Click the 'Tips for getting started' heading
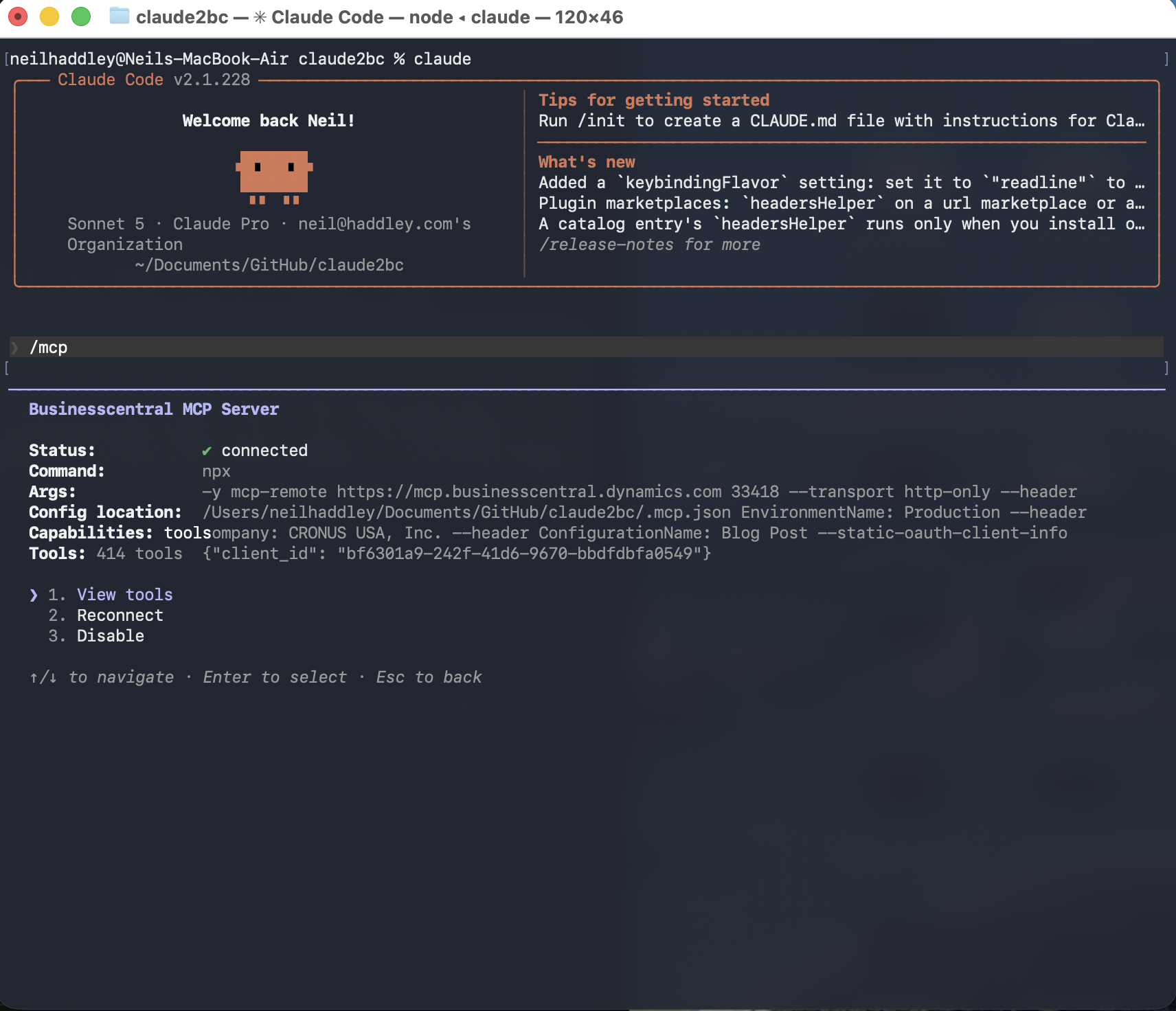This screenshot has width=1176, height=1011. click(654, 100)
